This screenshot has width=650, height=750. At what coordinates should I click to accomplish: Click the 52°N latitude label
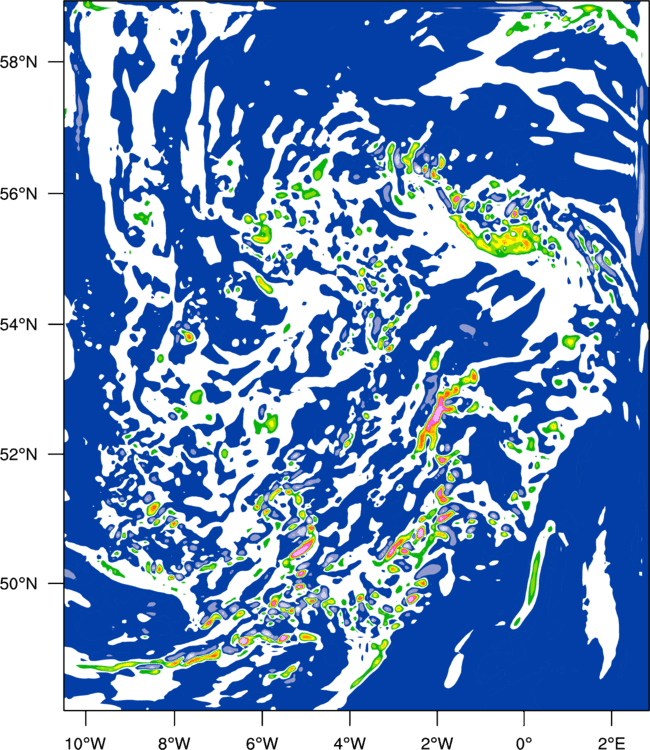tap(19, 454)
